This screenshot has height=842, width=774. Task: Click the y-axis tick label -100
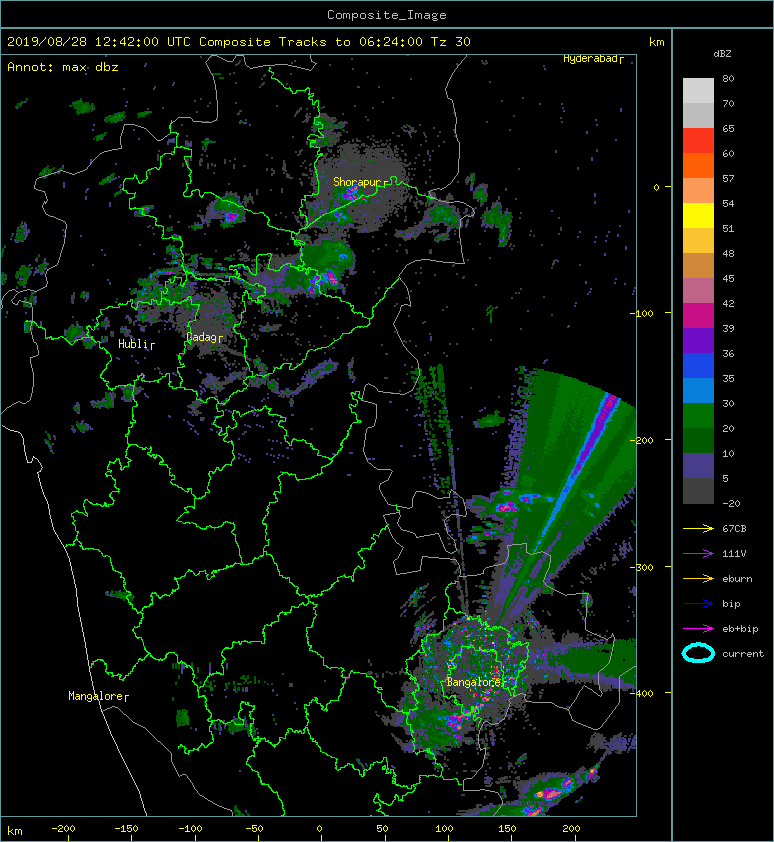[x=642, y=314]
